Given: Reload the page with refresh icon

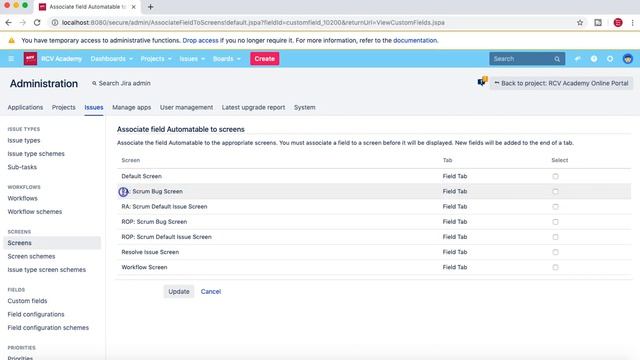Looking at the screenshot, I should click(37, 23).
